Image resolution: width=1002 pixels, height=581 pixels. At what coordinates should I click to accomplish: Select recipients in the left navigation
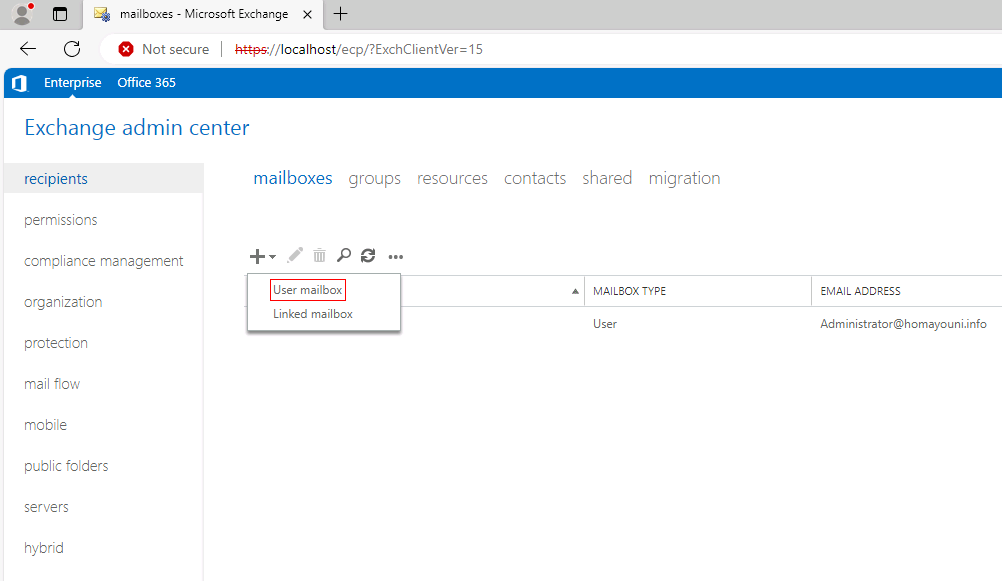point(104,178)
